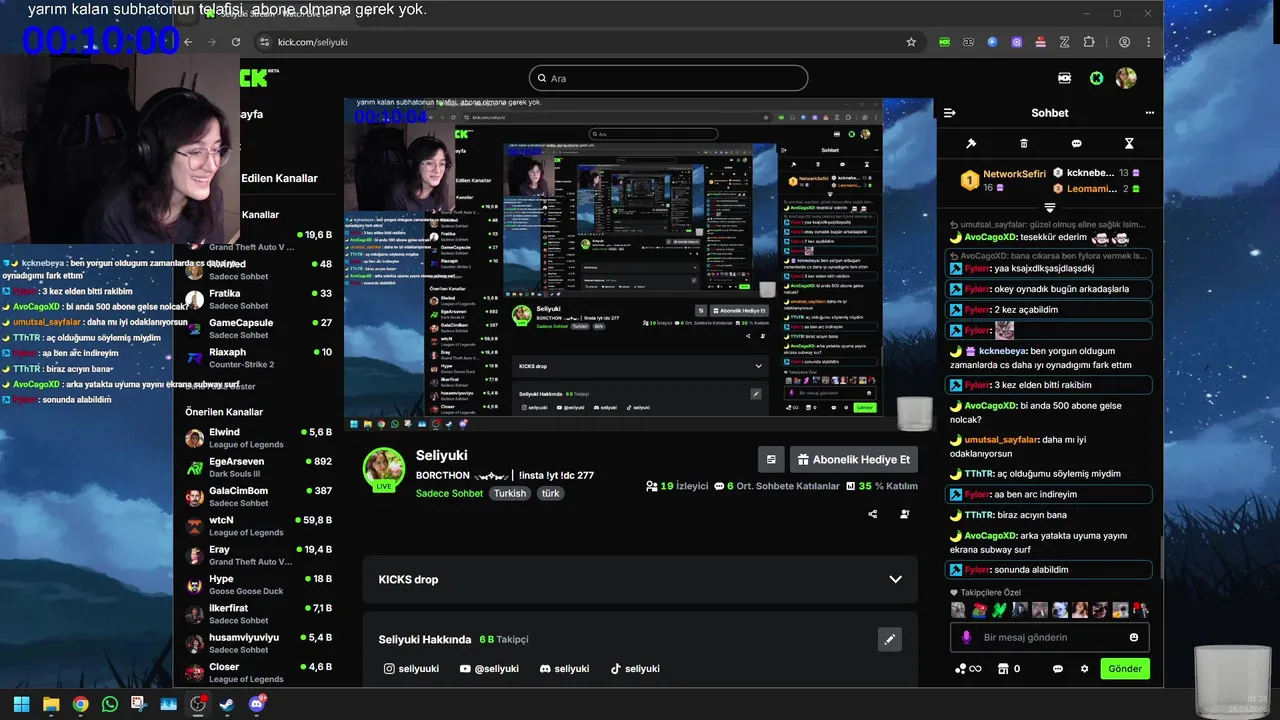Click the clip icon beside Abonelik Hediye Et
This screenshot has height=720, width=1280.
pyautogui.click(x=771, y=460)
